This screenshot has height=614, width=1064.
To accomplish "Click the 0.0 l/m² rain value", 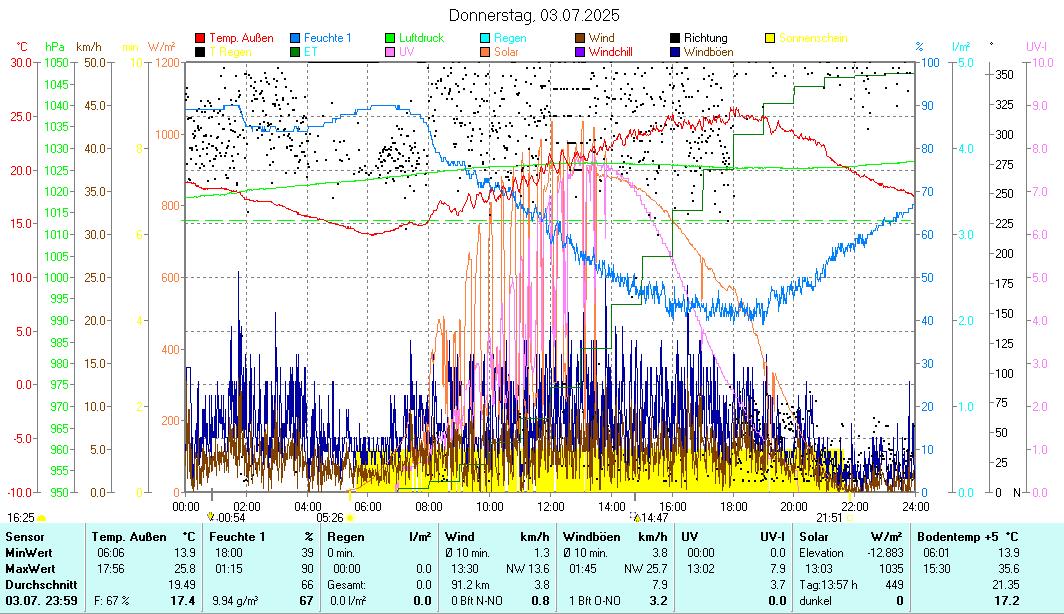I will click(348, 600).
